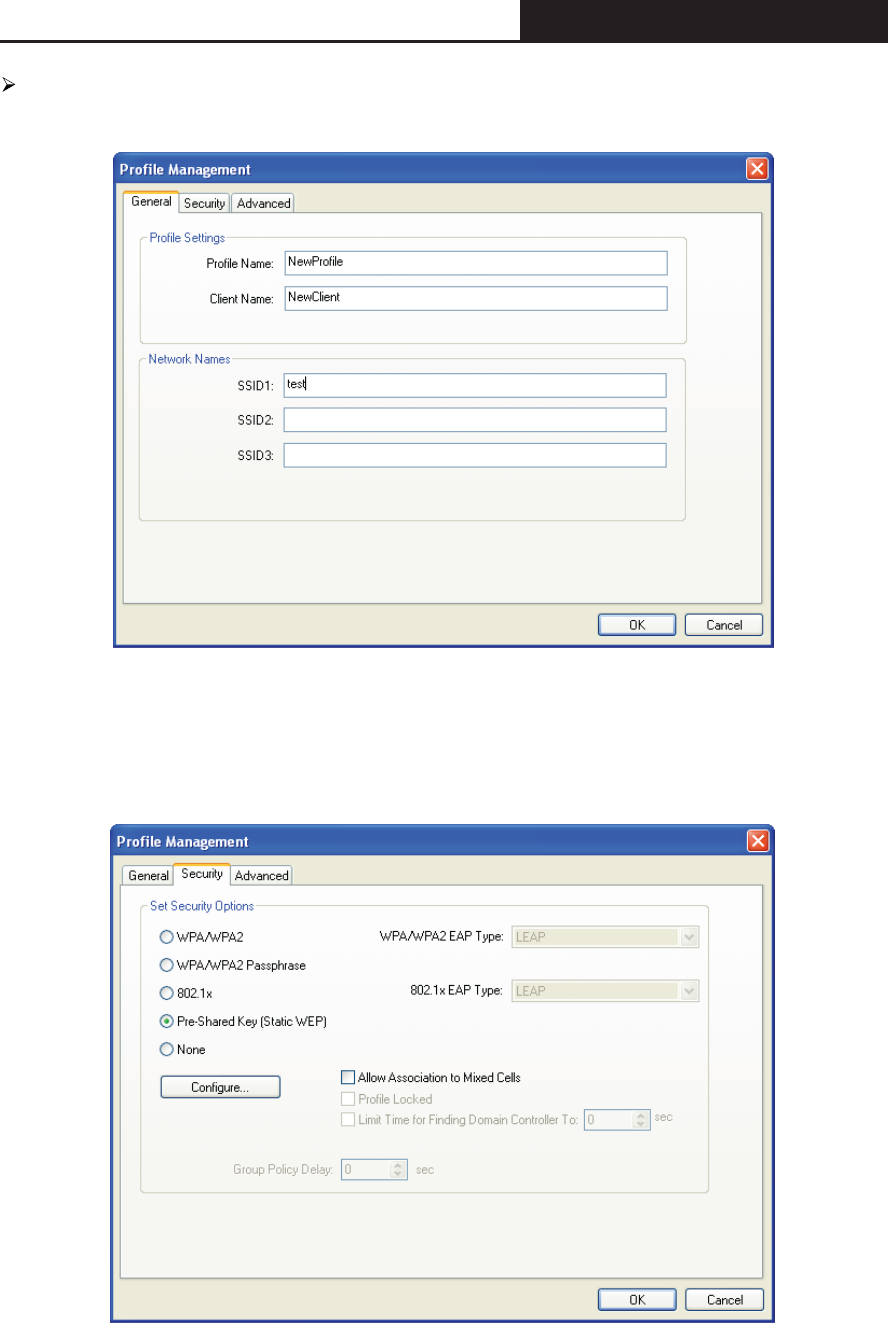The height and width of the screenshot is (1324, 888).
Task: Open the WPA/WPA2 EAP Type dropdown
Action: point(605,937)
